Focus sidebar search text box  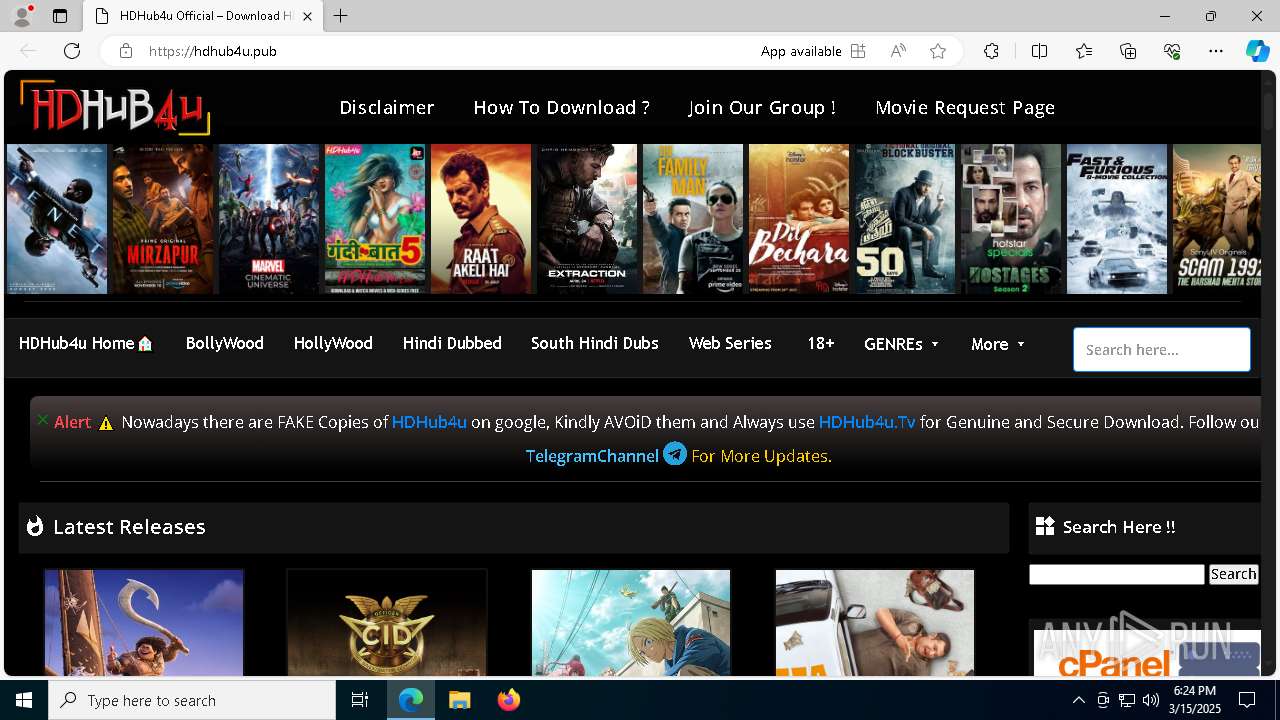coord(1117,574)
